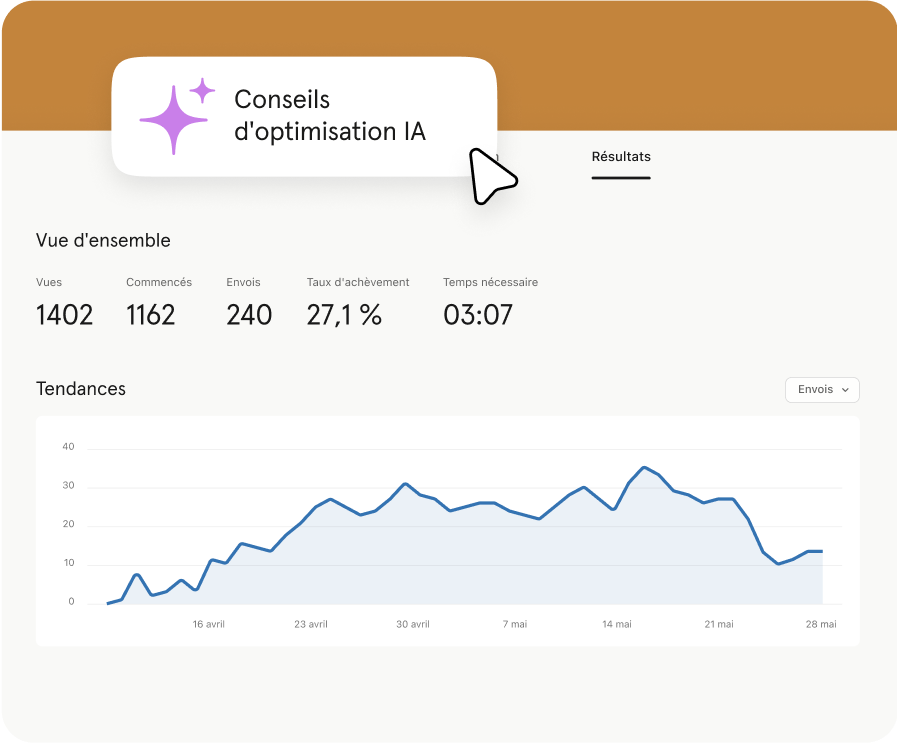This screenshot has width=897, height=743.
Task: Click the 14 mai date marker
Action: tap(616, 624)
